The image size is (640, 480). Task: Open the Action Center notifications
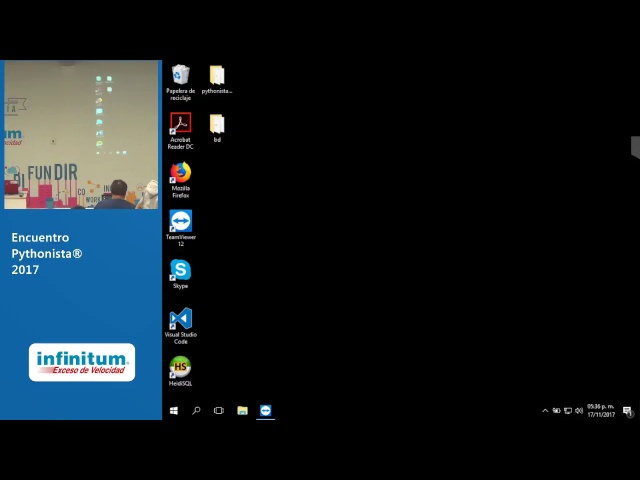628,411
